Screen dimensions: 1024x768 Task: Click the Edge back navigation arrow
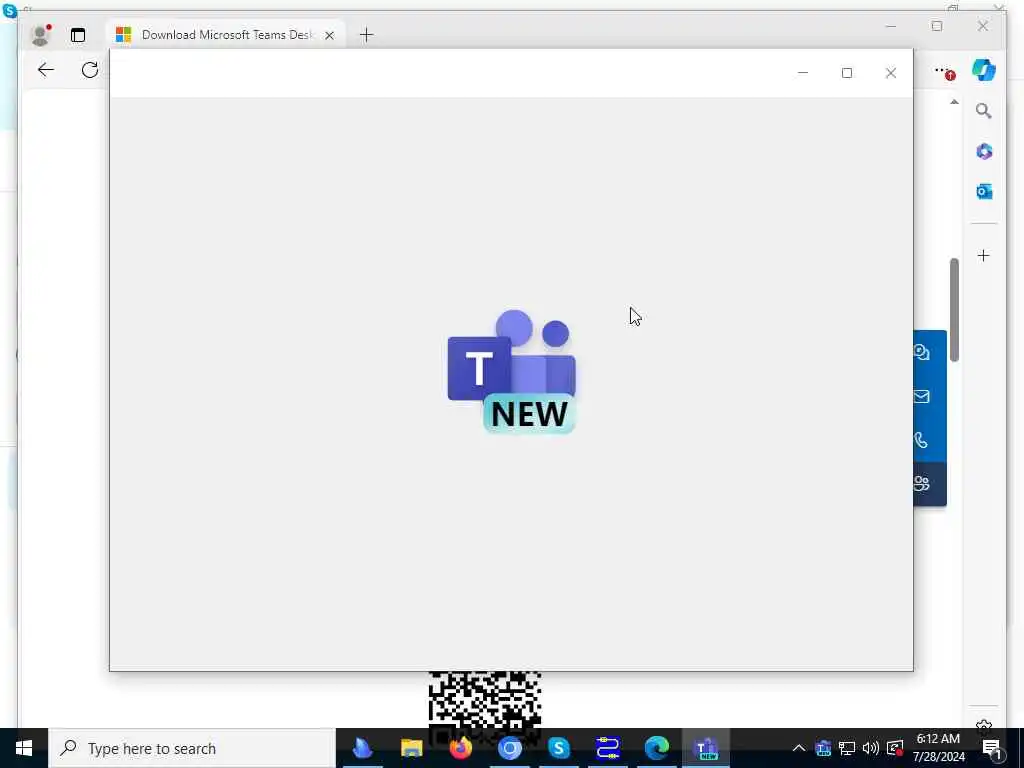46,70
